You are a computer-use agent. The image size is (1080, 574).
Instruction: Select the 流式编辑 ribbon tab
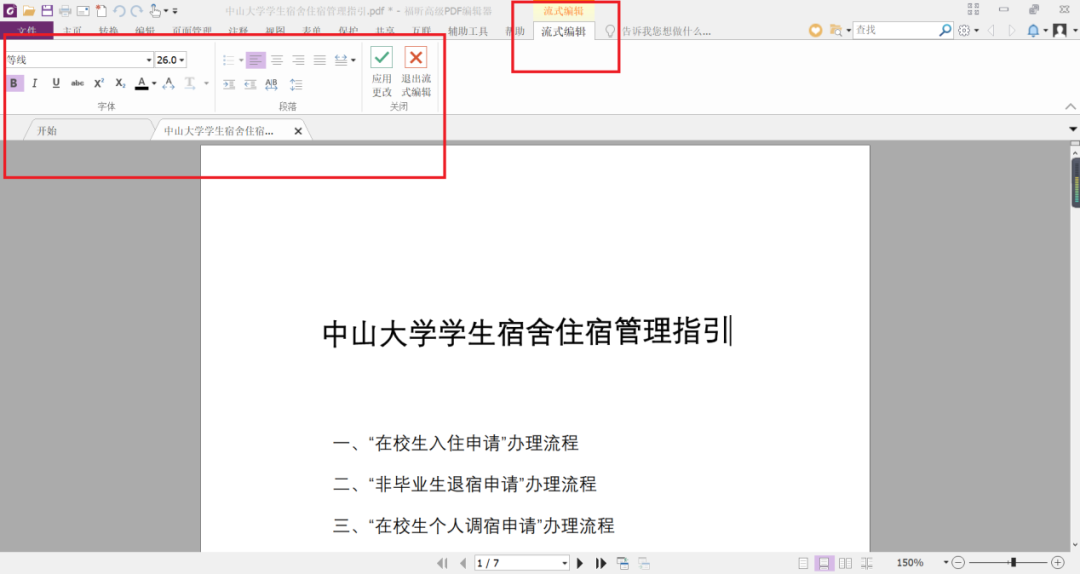click(x=563, y=31)
